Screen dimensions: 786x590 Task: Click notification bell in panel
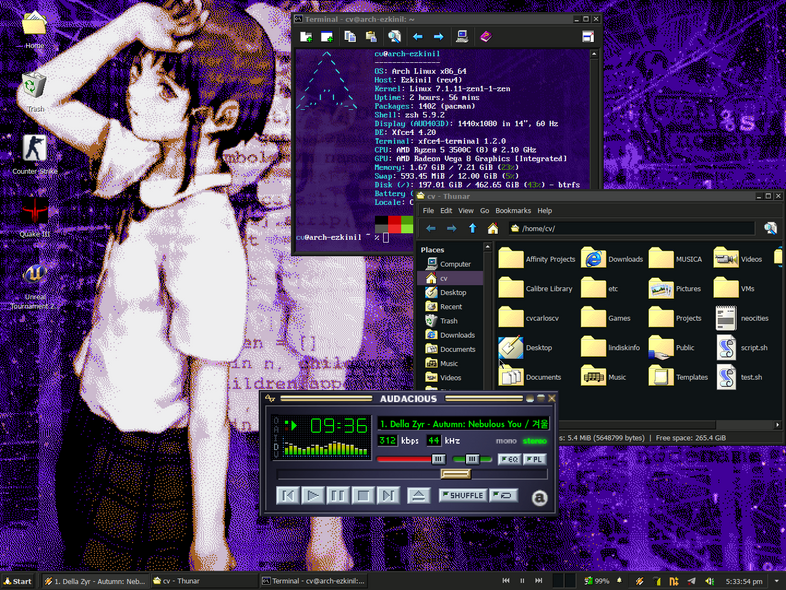pyautogui.click(x=619, y=580)
